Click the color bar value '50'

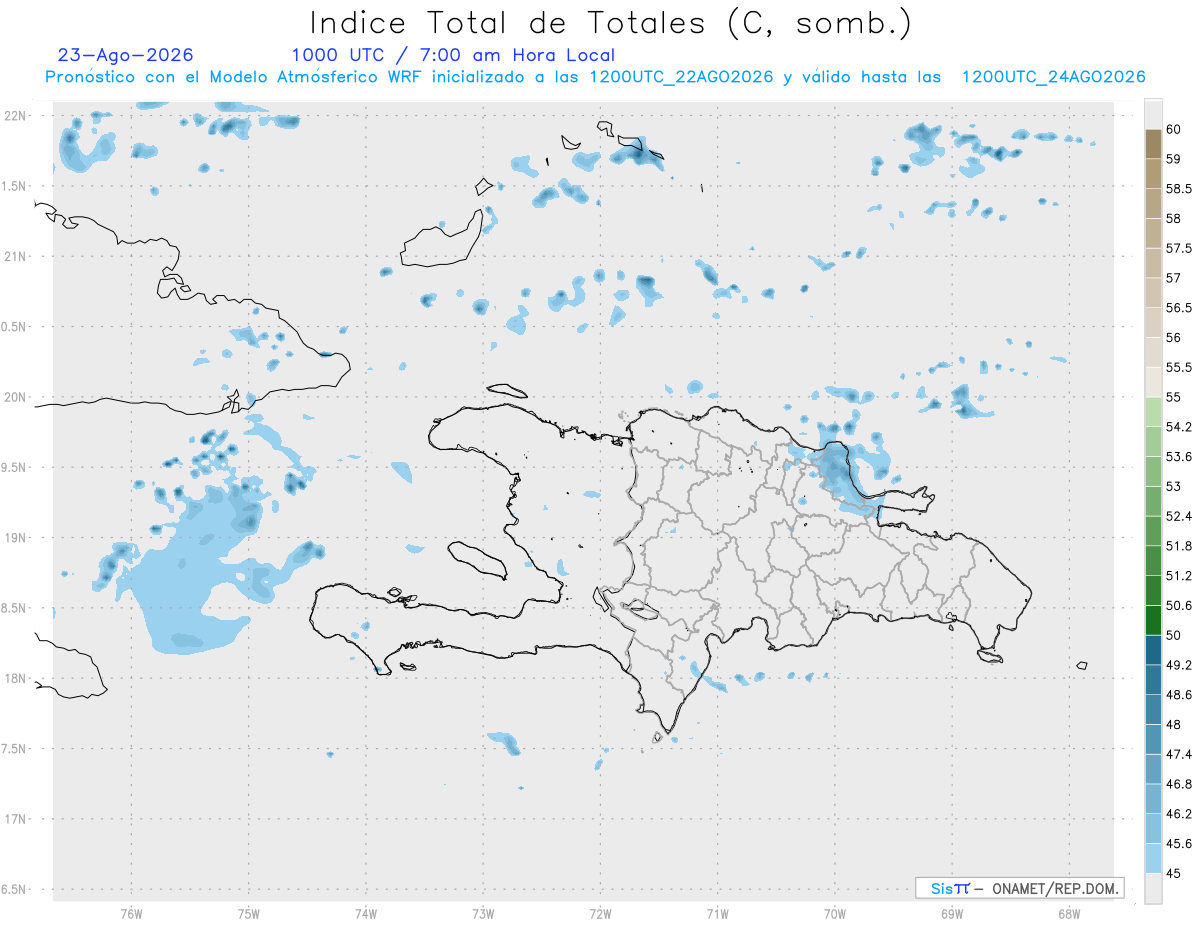[x=1174, y=635]
